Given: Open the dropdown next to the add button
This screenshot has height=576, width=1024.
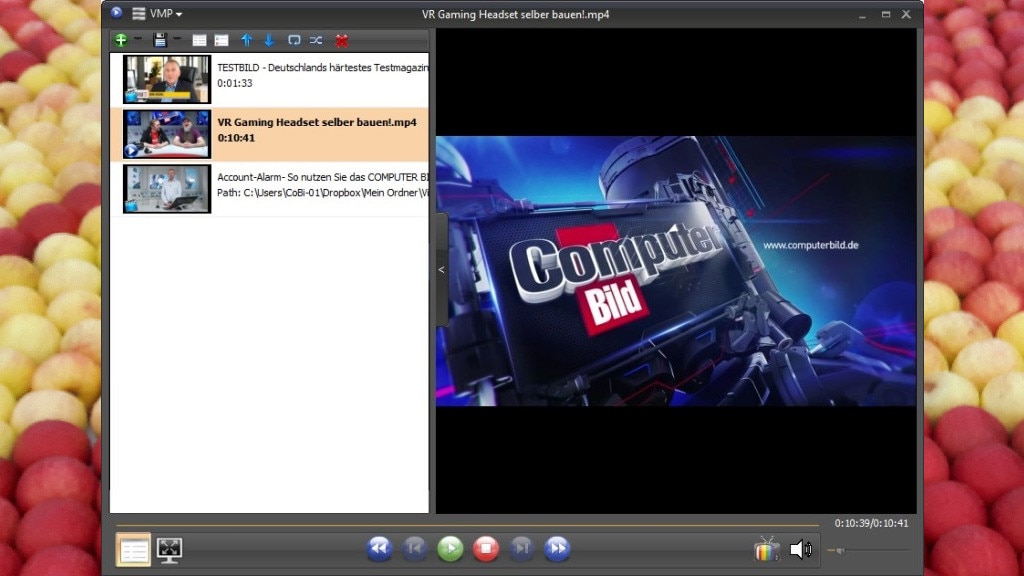Looking at the screenshot, I should click(x=138, y=39).
